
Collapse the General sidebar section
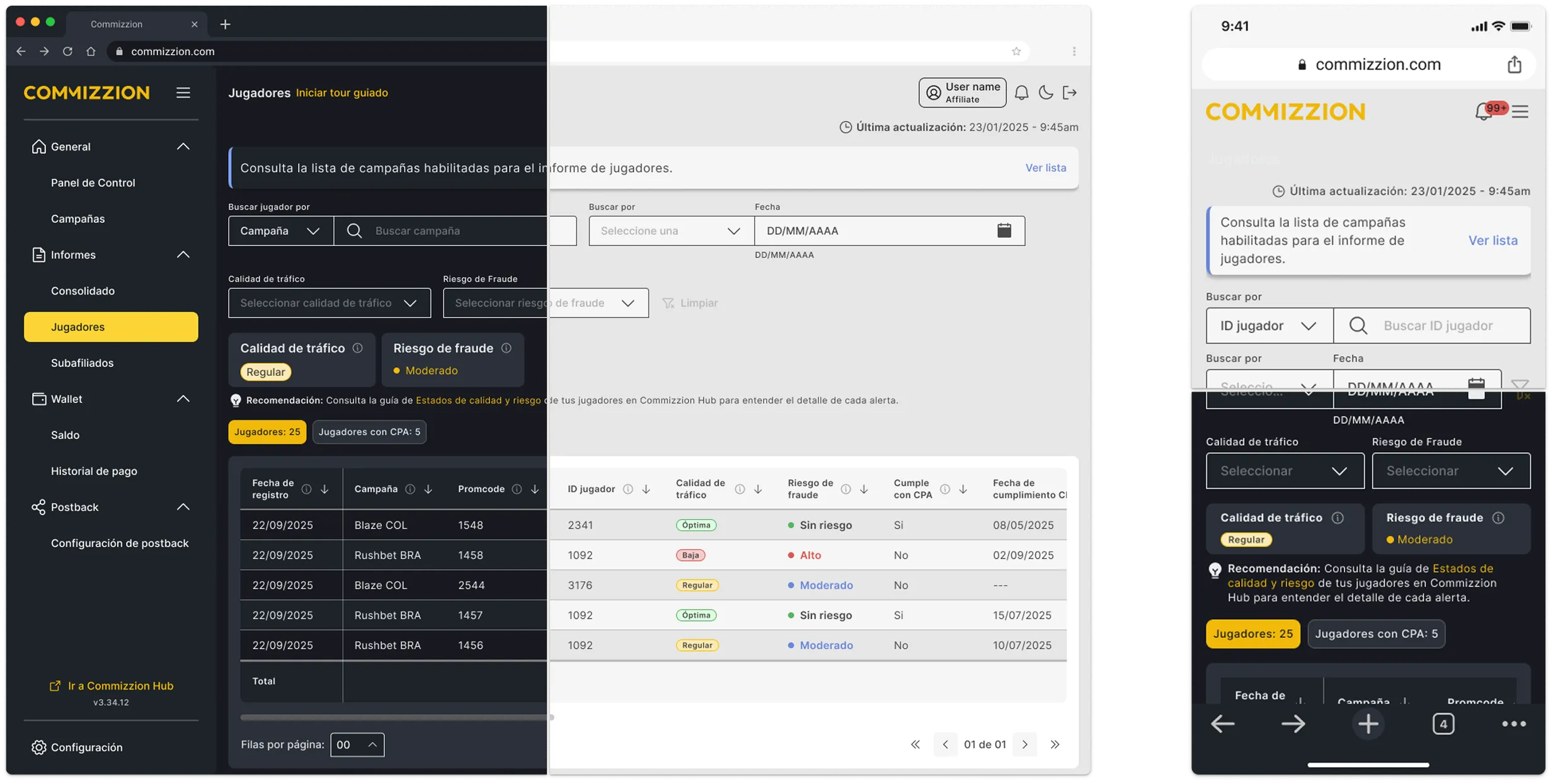click(183, 147)
